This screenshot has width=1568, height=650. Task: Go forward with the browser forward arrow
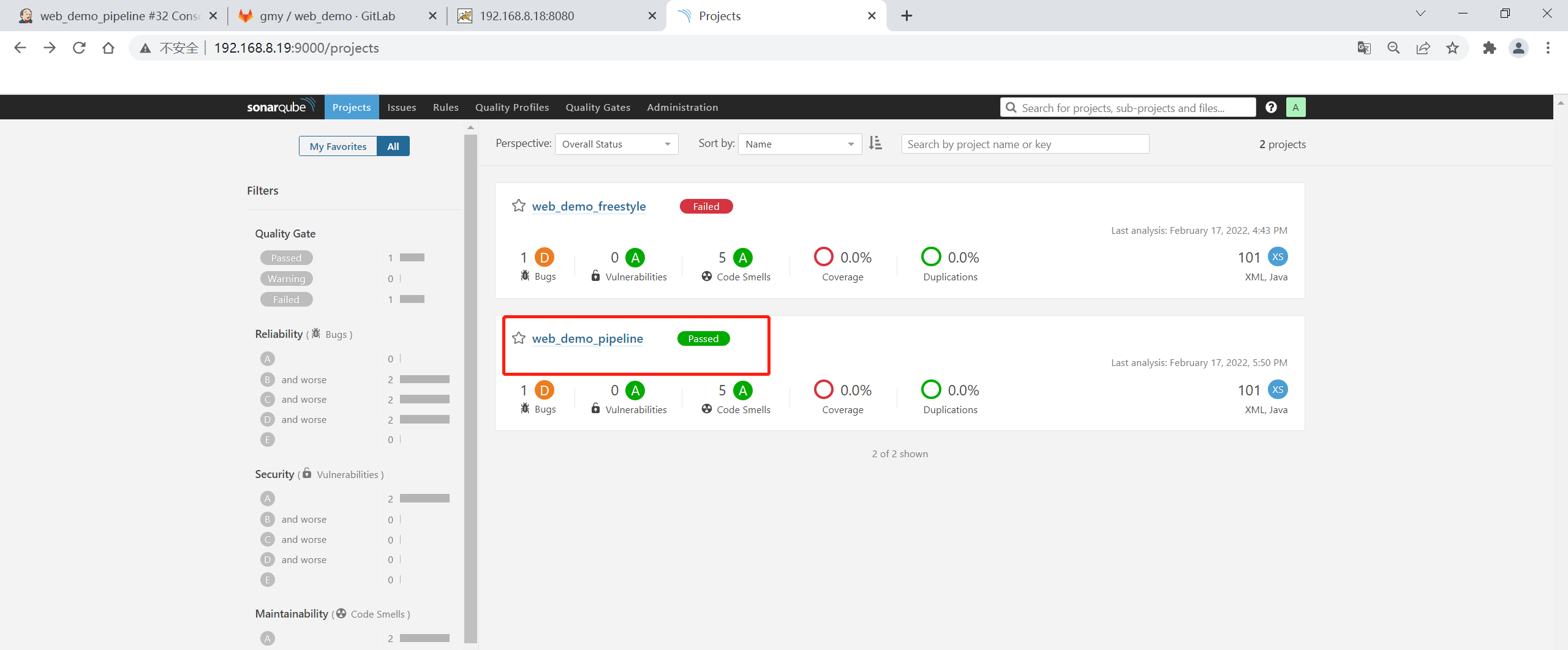[x=50, y=48]
